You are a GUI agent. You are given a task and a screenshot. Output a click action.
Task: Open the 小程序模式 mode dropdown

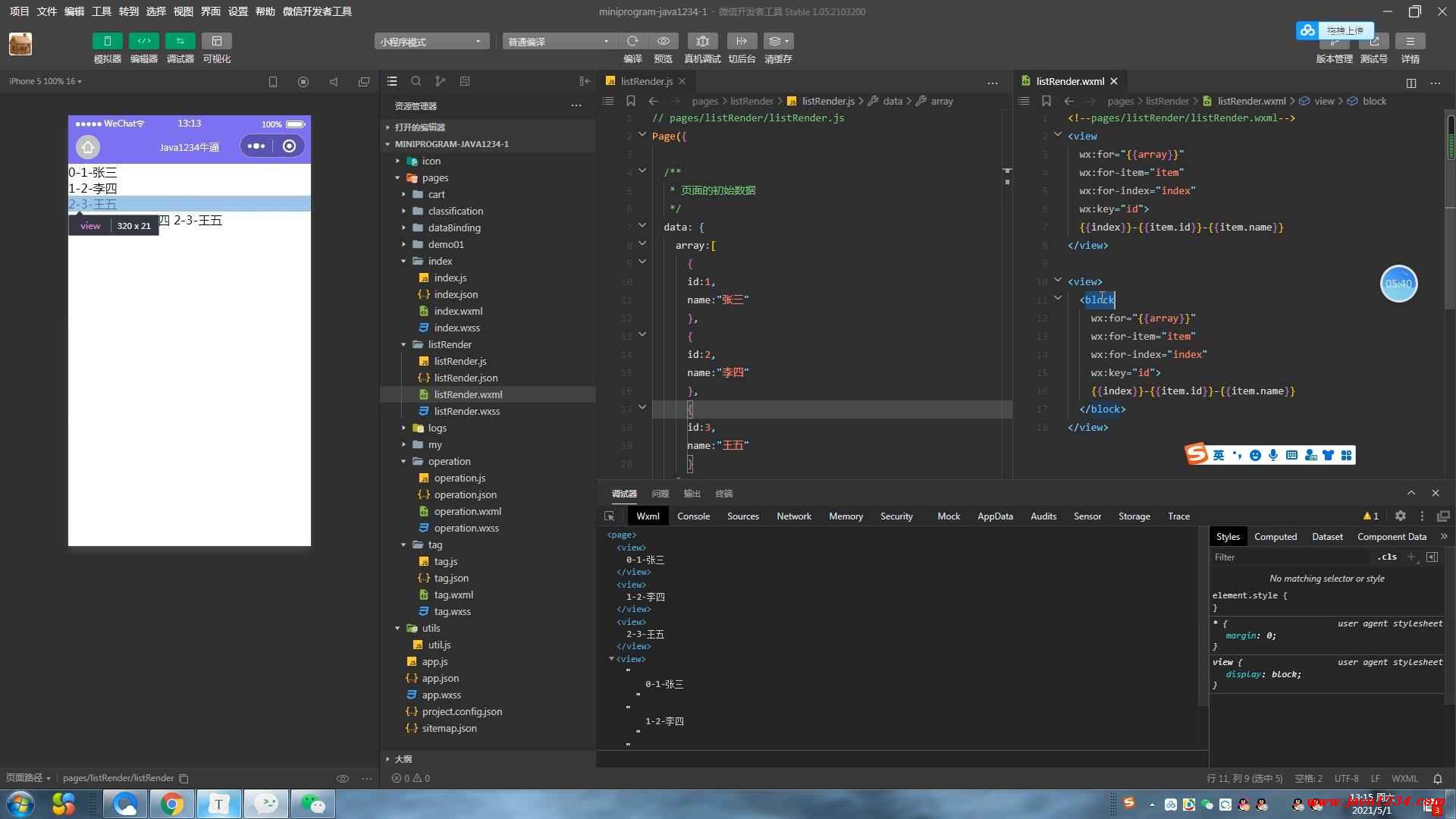[x=431, y=42]
